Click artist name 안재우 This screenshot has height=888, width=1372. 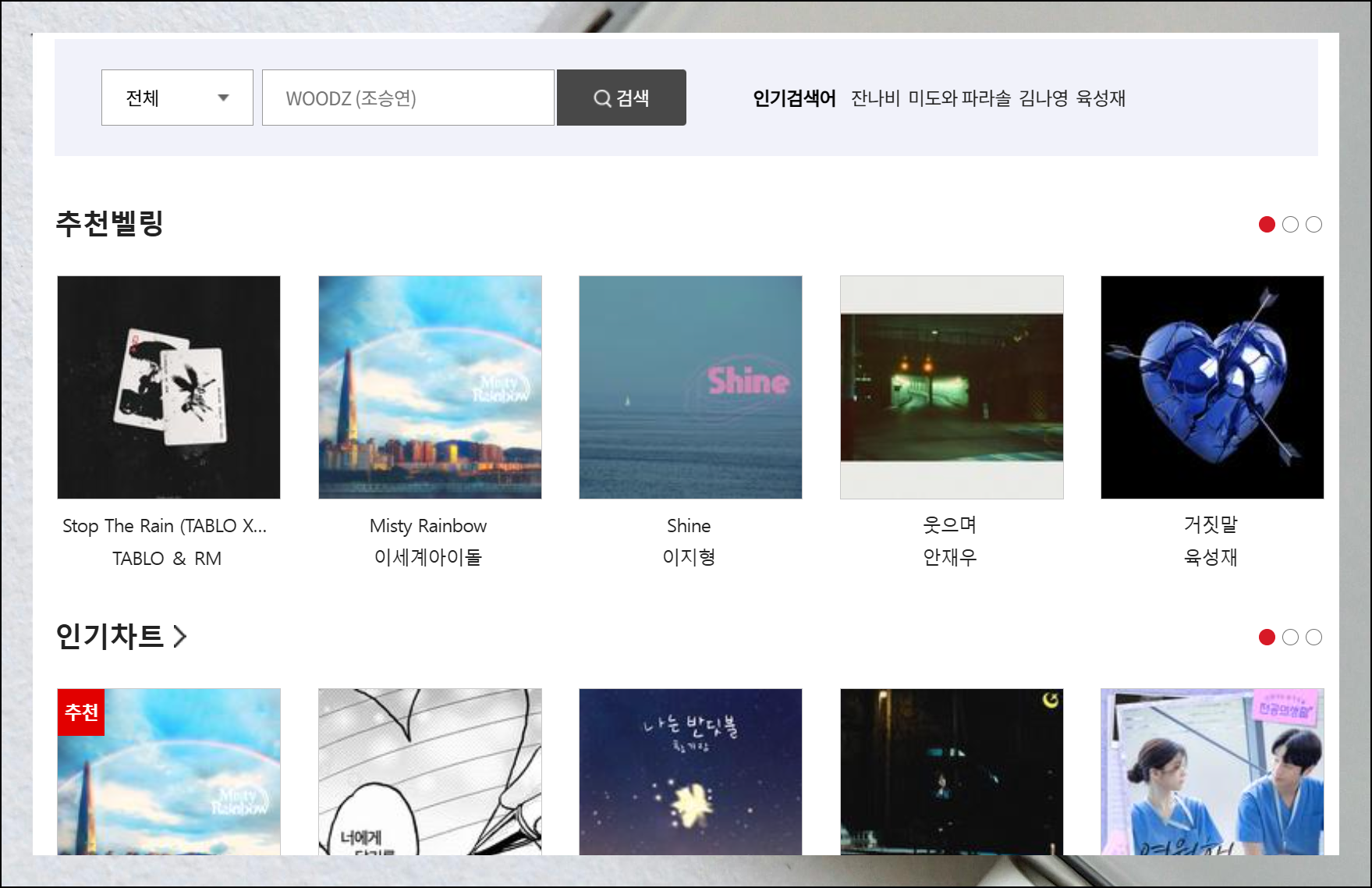(950, 557)
